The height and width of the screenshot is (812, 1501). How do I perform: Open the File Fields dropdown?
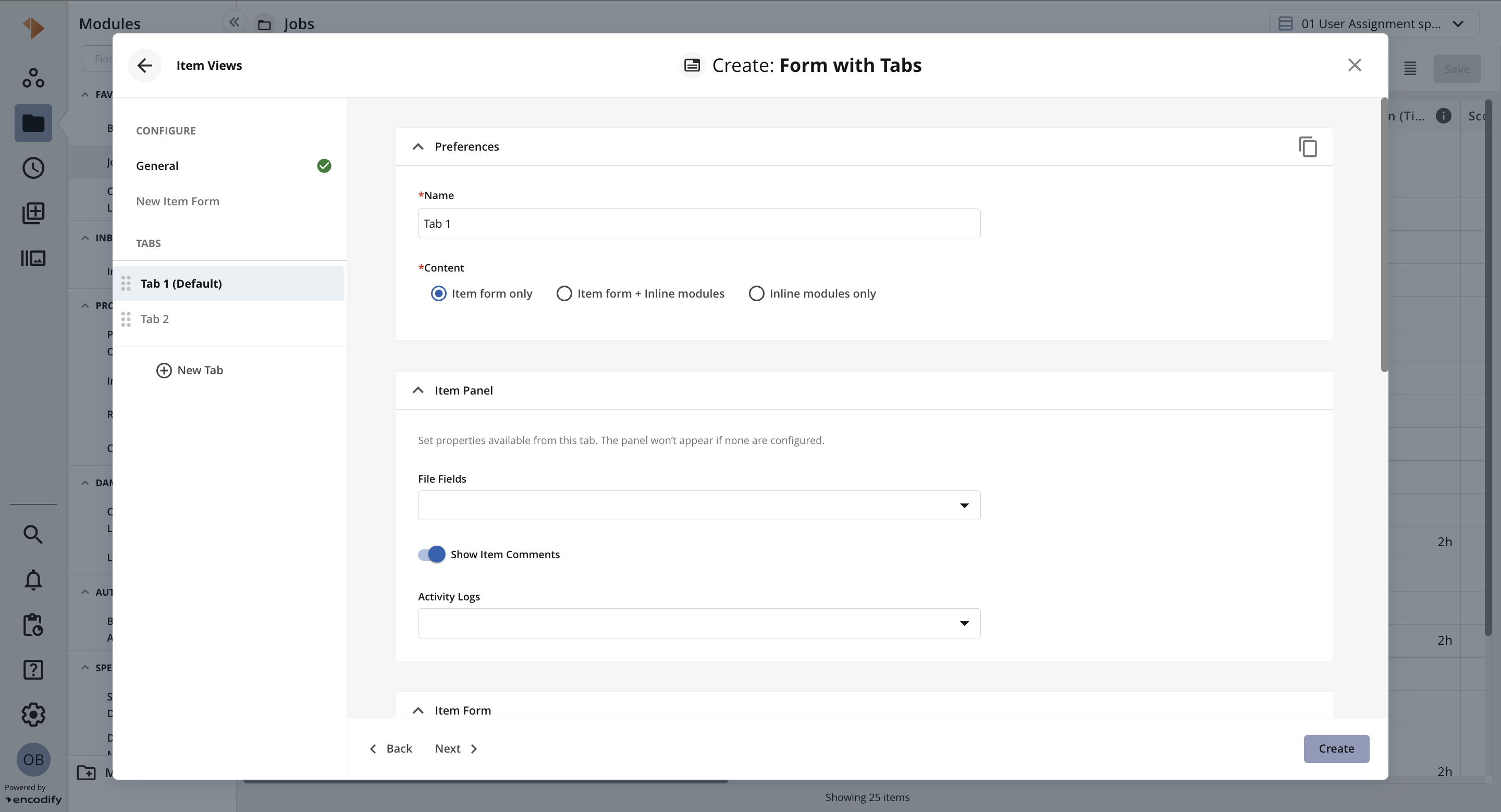click(698, 506)
